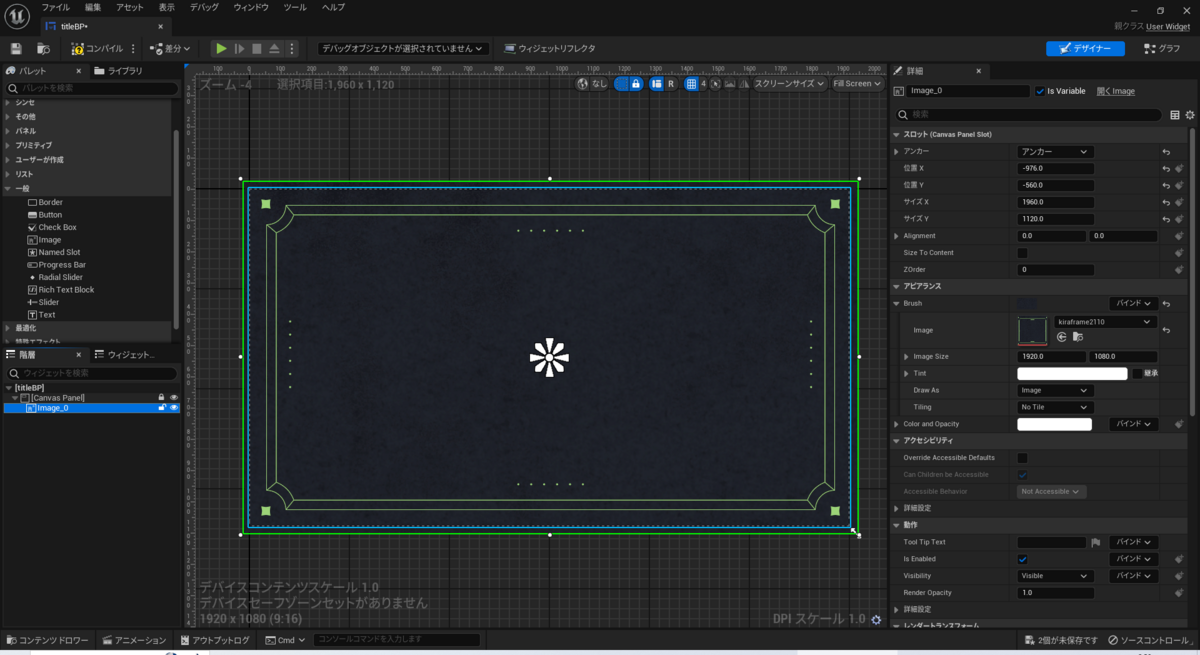Check the Tint 継承 checkbox
The image size is (1200, 655).
(x=1137, y=373)
